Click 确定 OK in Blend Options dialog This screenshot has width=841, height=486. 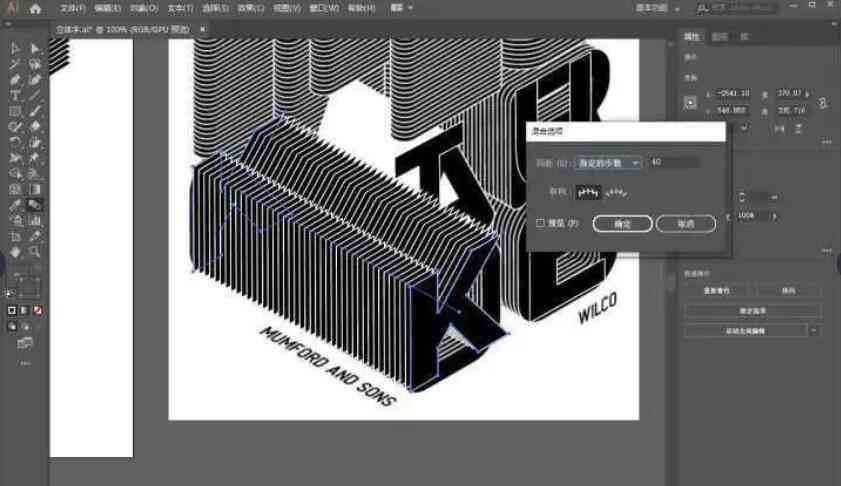[622, 224]
